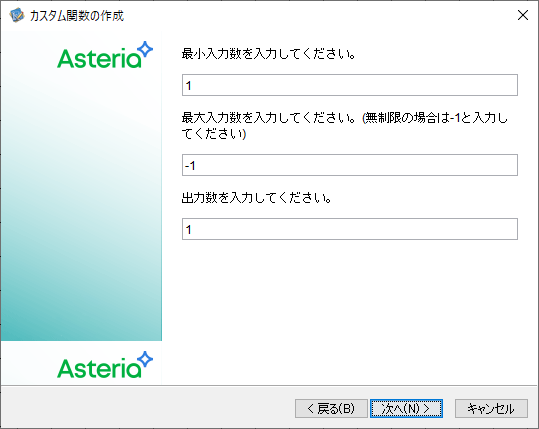The image size is (539, 429).
Task: Proceed with the 次へ(N) button
Action: point(406,408)
